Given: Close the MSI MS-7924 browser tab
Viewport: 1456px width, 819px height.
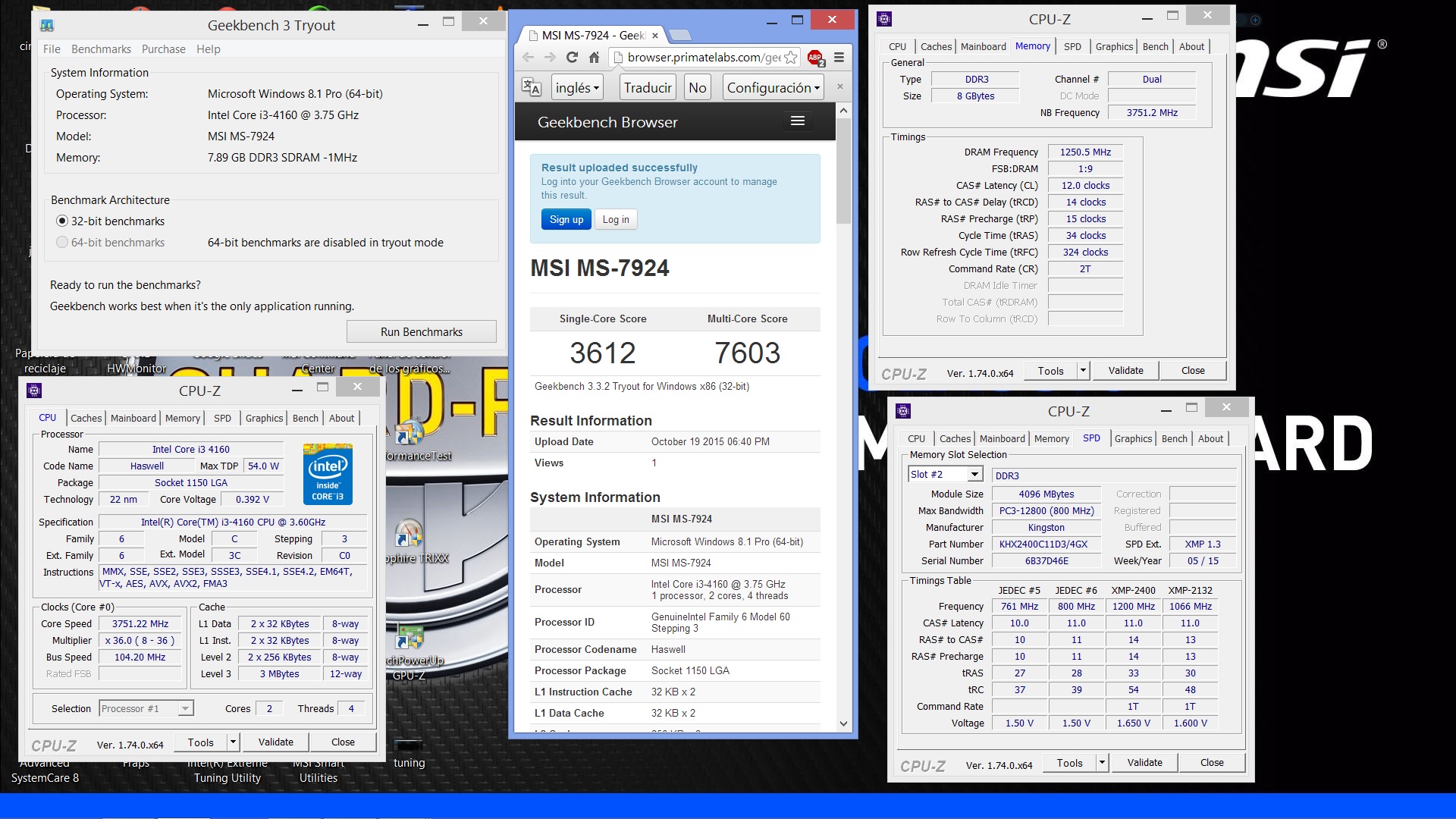Looking at the screenshot, I should click(x=655, y=36).
